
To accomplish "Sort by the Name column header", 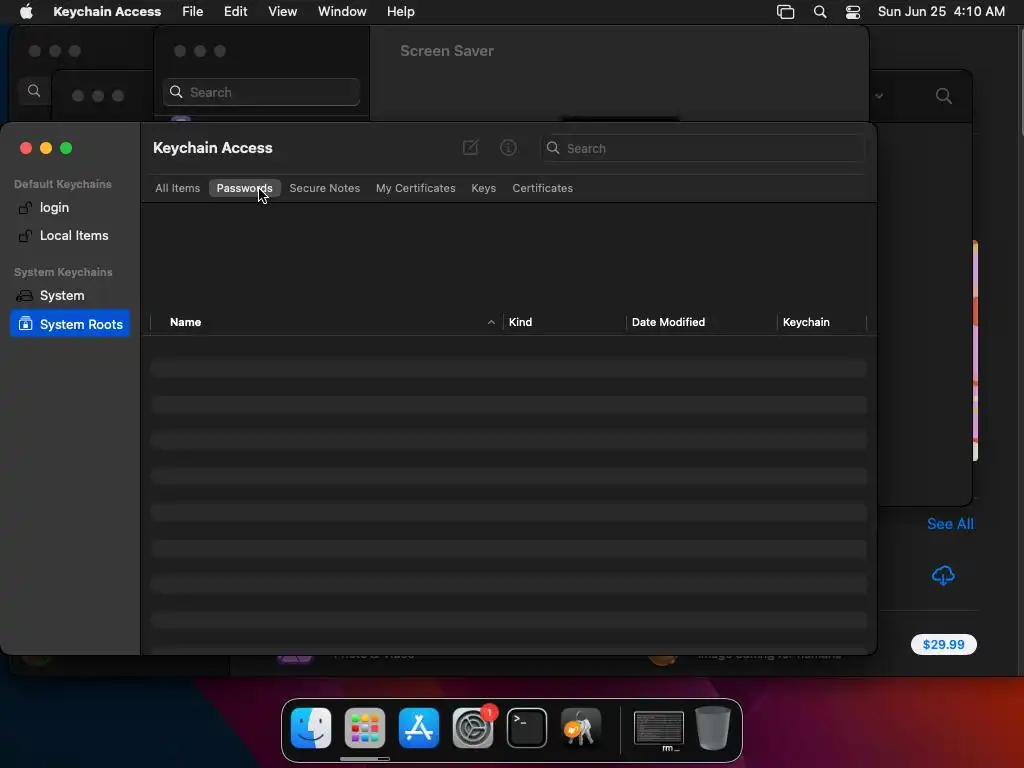I will (185, 322).
